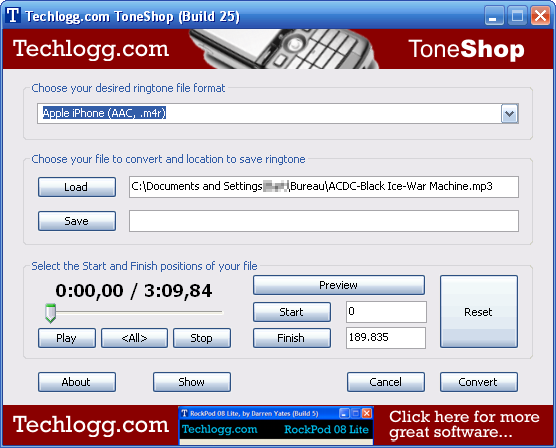Open the About dialog
The image size is (556, 448).
[x=77, y=382]
